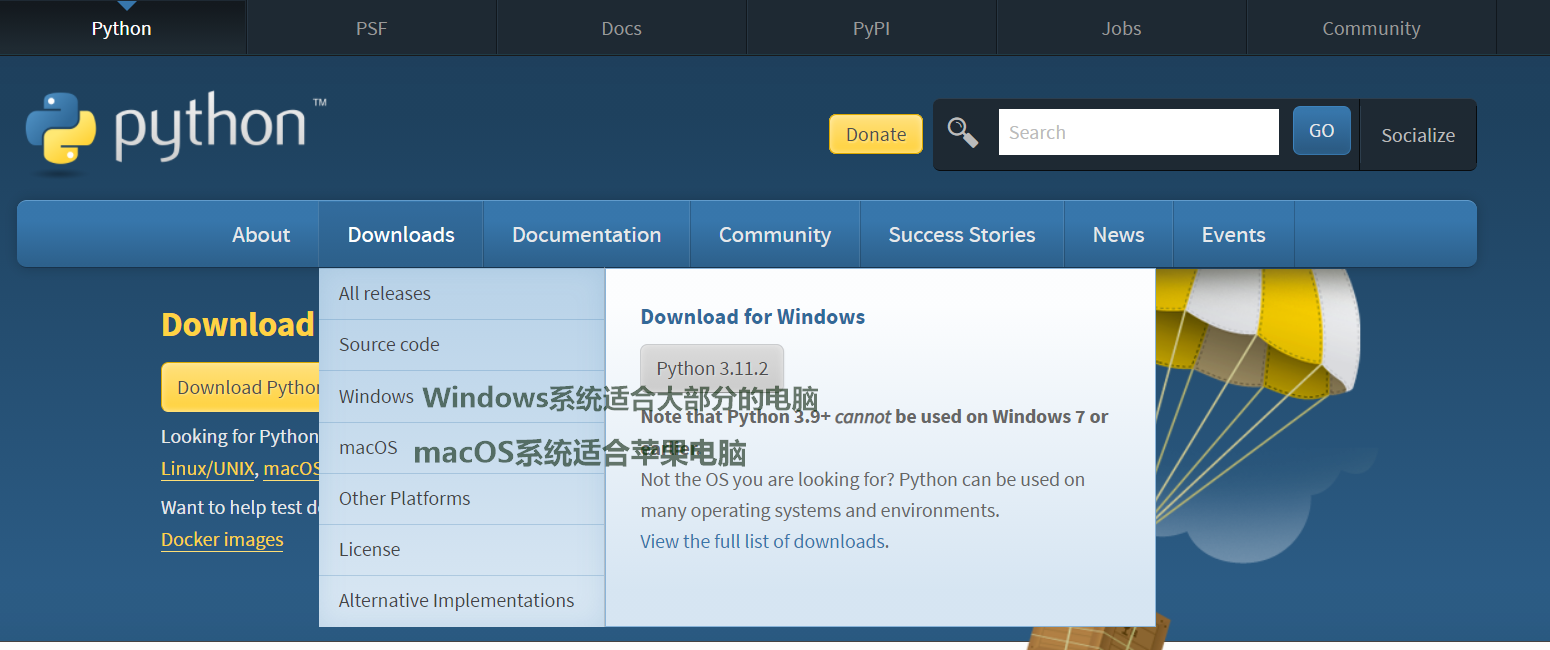Image resolution: width=1550 pixels, height=650 pixels.
Task: Choose Other Platforms in Downloads menu
Action: click(462, 498)
